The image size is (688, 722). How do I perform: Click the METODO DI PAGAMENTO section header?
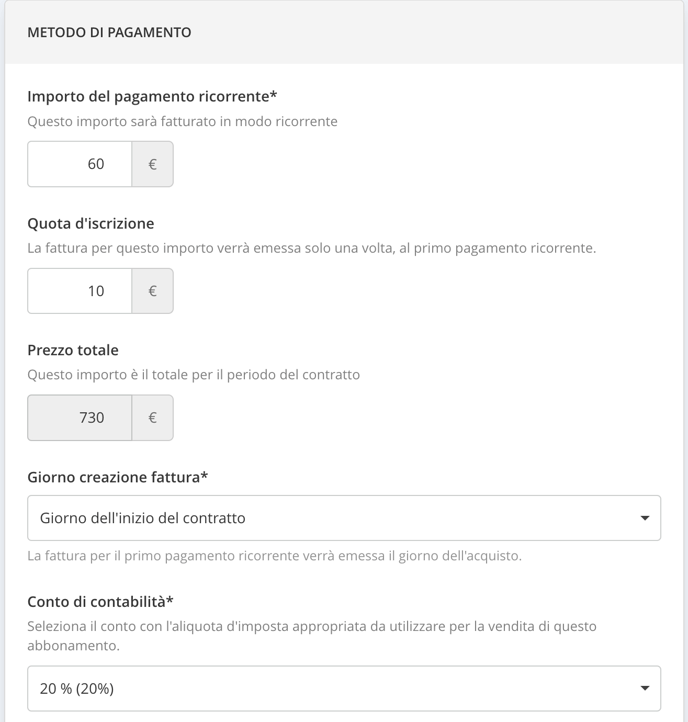[x=109, y=32]
